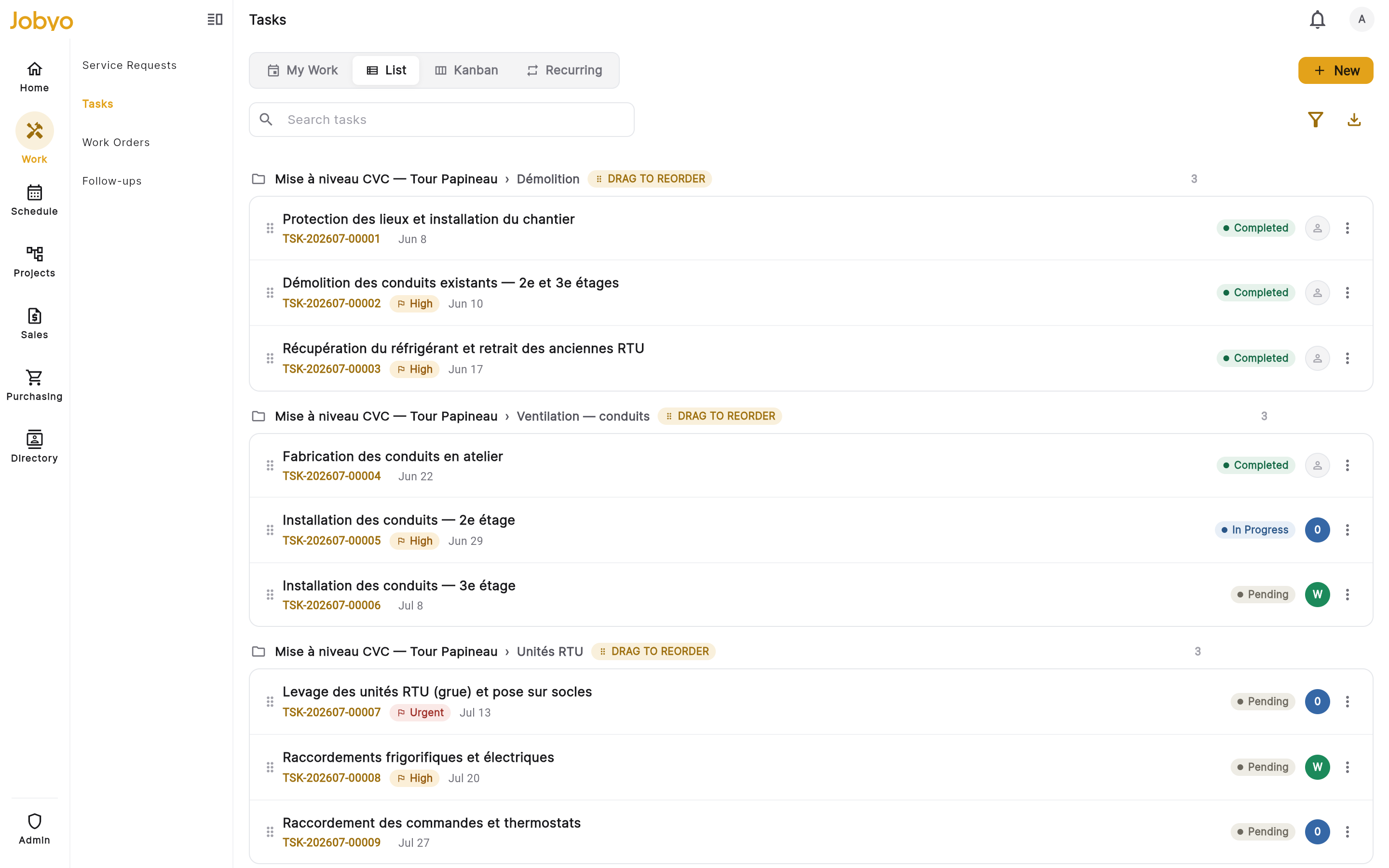Viewport: 1389px width, 868px height.
Task: Click Drag to Reorder badge for Démolition
Action: coord(650,179)
